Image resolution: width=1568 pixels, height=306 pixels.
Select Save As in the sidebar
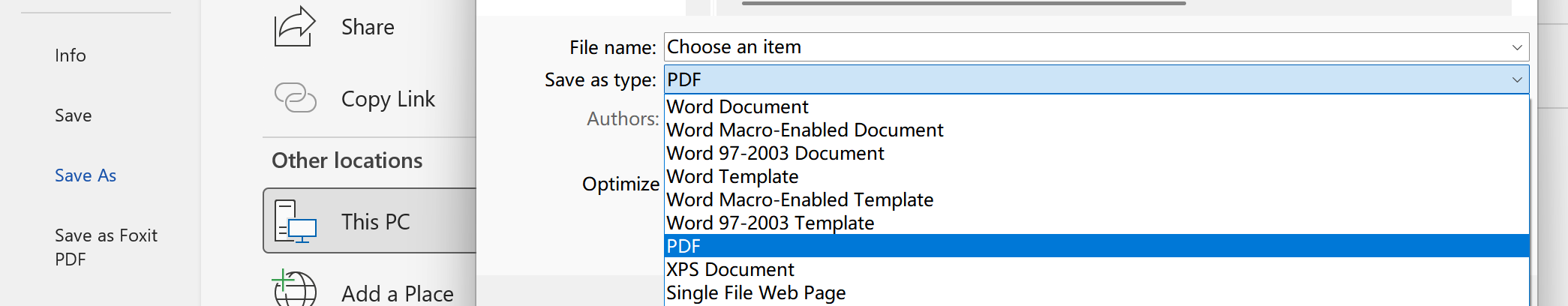(x=86, y=175)
